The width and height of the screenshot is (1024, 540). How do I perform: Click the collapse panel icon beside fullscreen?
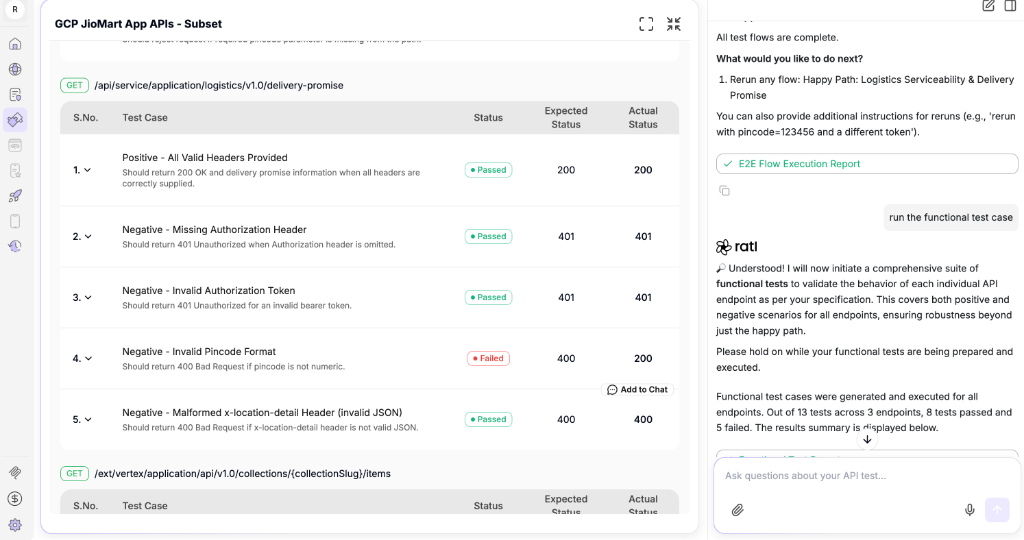[674, 24]
